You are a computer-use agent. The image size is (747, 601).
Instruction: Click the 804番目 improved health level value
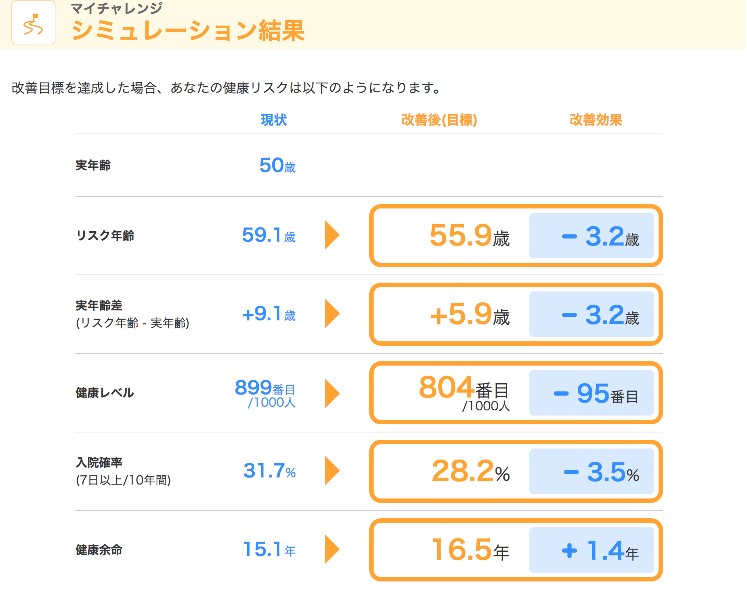pos(464,393)
